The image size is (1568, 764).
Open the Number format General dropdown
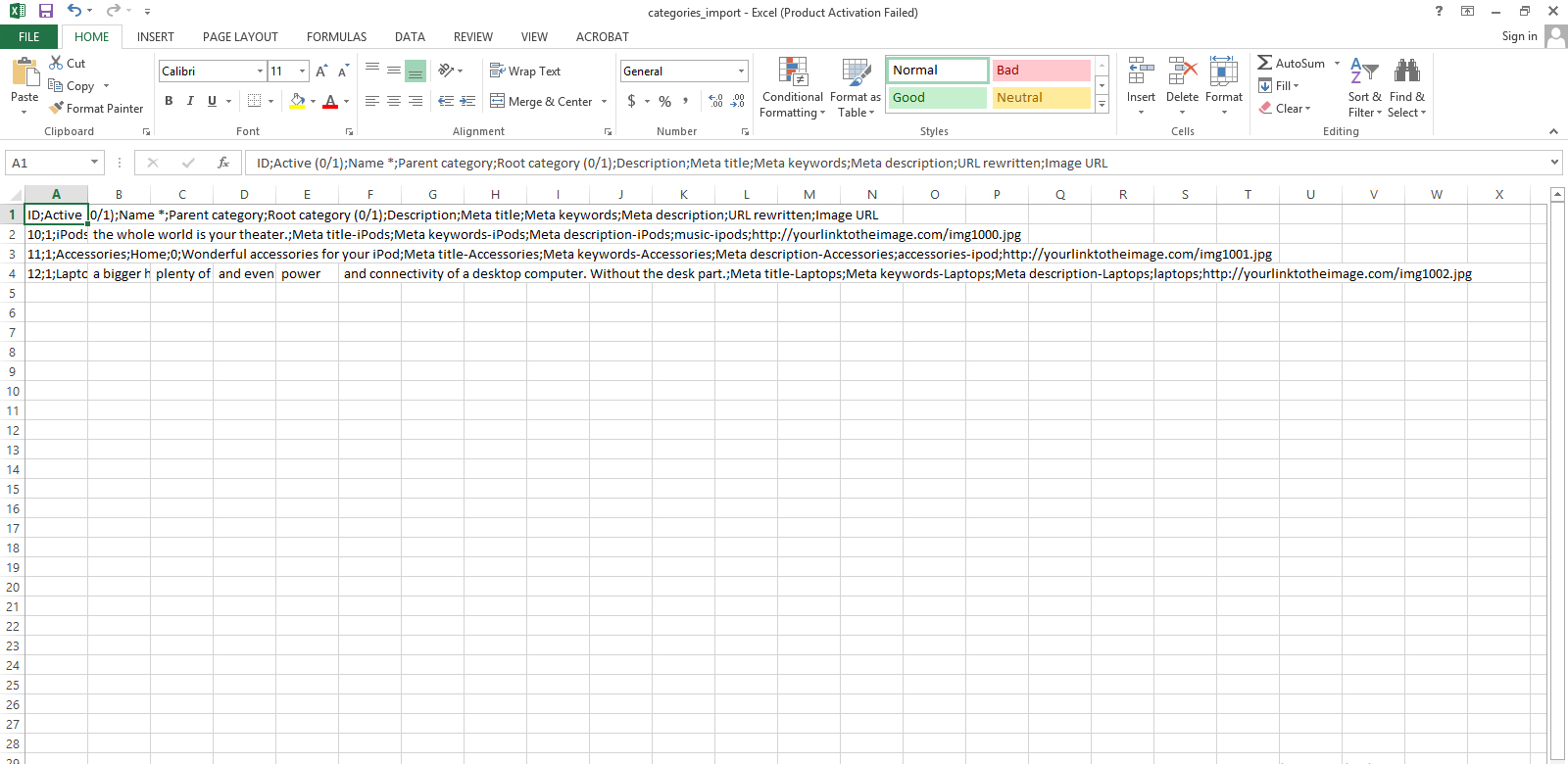(x=741, y=71)
